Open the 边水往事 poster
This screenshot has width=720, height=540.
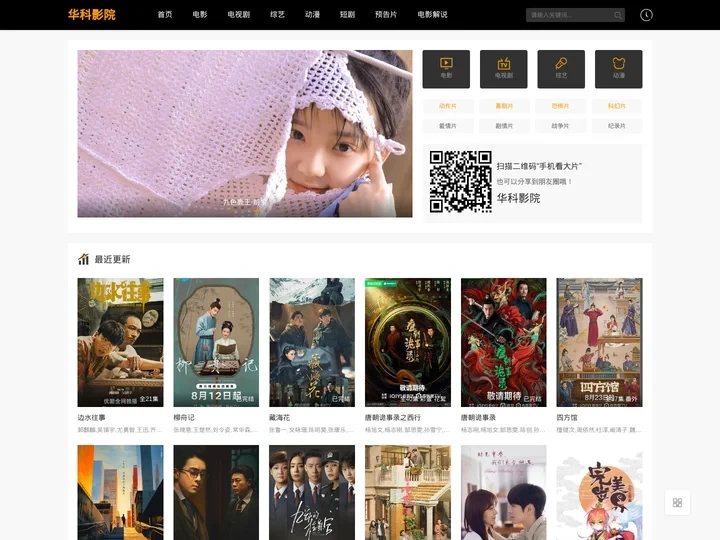tap(120, 342)
